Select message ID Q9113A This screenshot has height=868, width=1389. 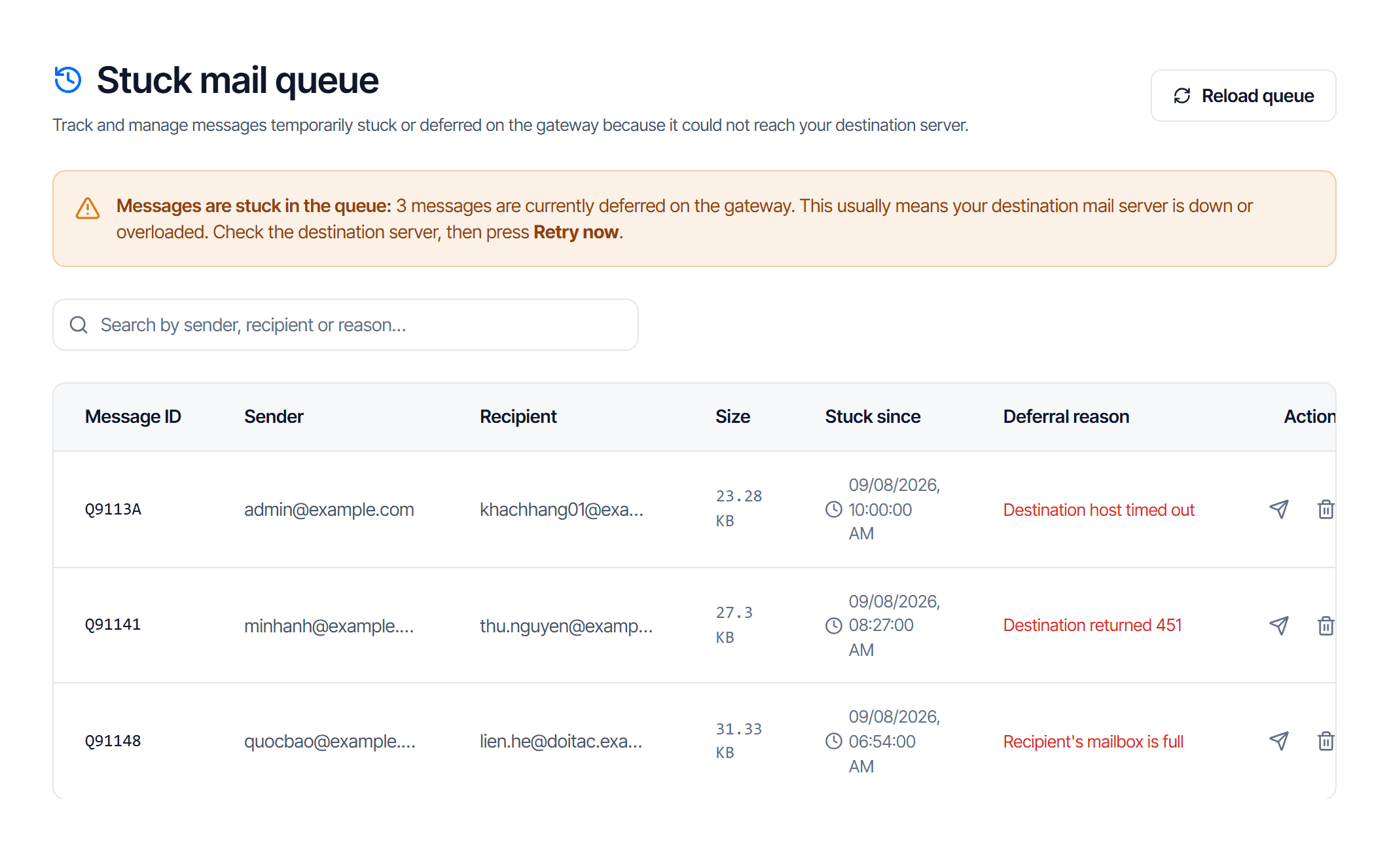(113, 509)
